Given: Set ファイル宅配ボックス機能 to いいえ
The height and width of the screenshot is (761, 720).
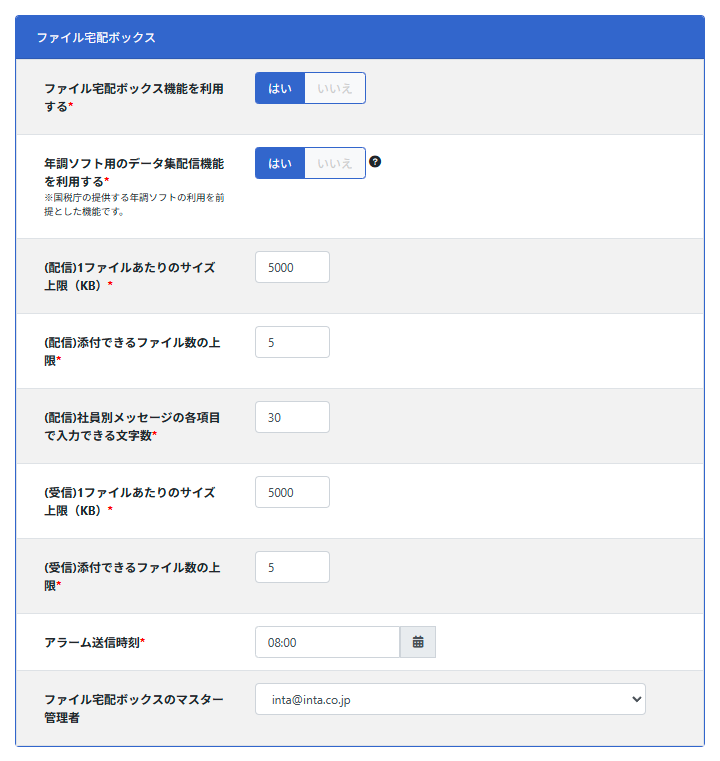Looking at the screenshot, I should tap(335, 88).
